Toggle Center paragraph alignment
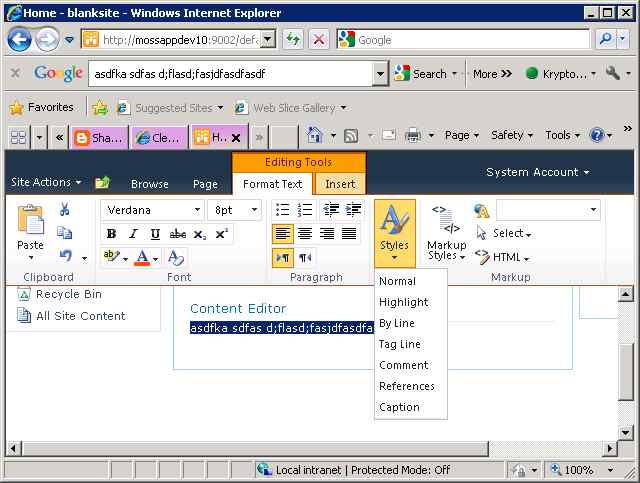The width and height of the screenshot is (640, 483). 304,234
